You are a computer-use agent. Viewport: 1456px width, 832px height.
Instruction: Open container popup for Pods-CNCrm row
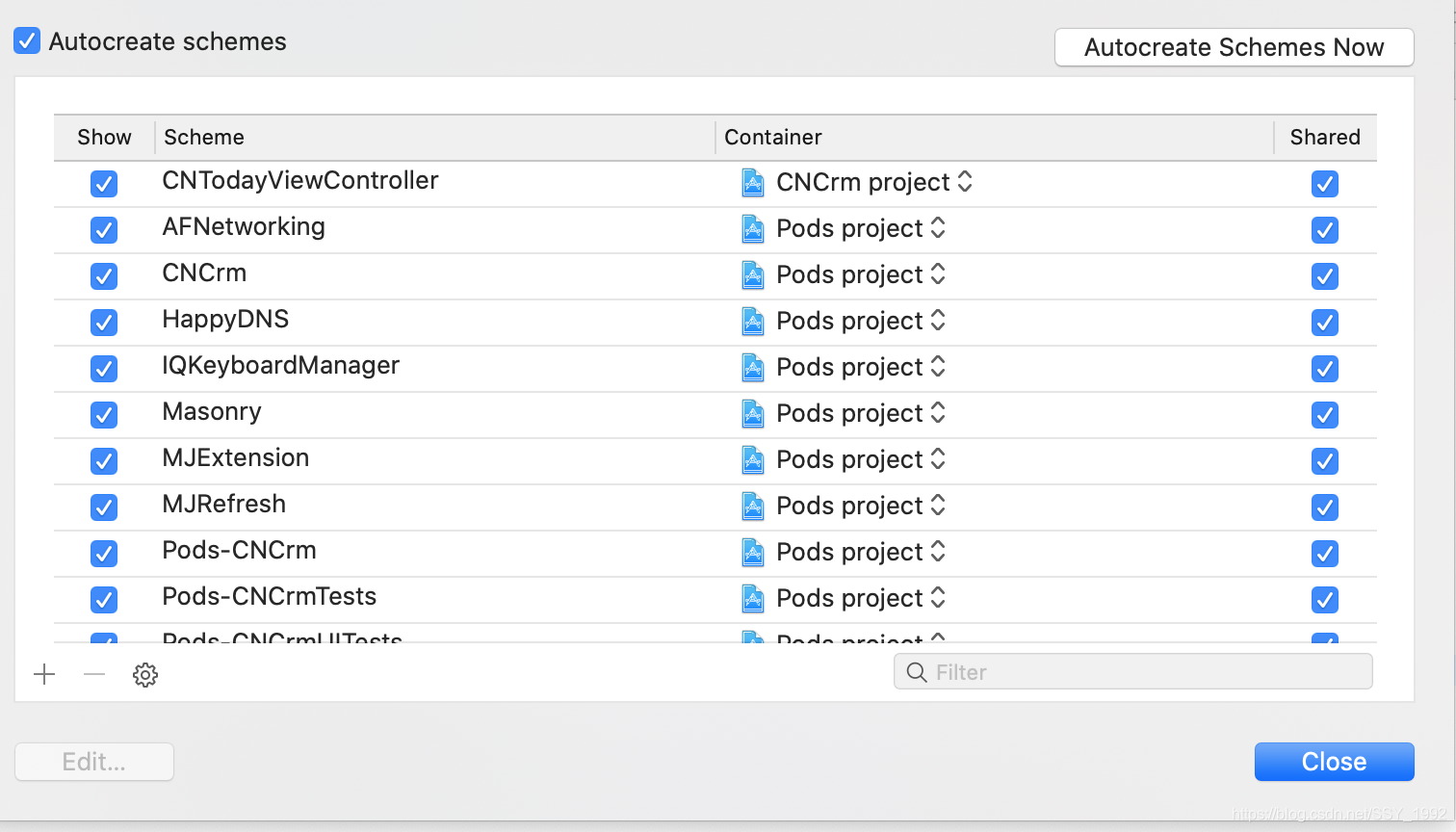point(844,552)
